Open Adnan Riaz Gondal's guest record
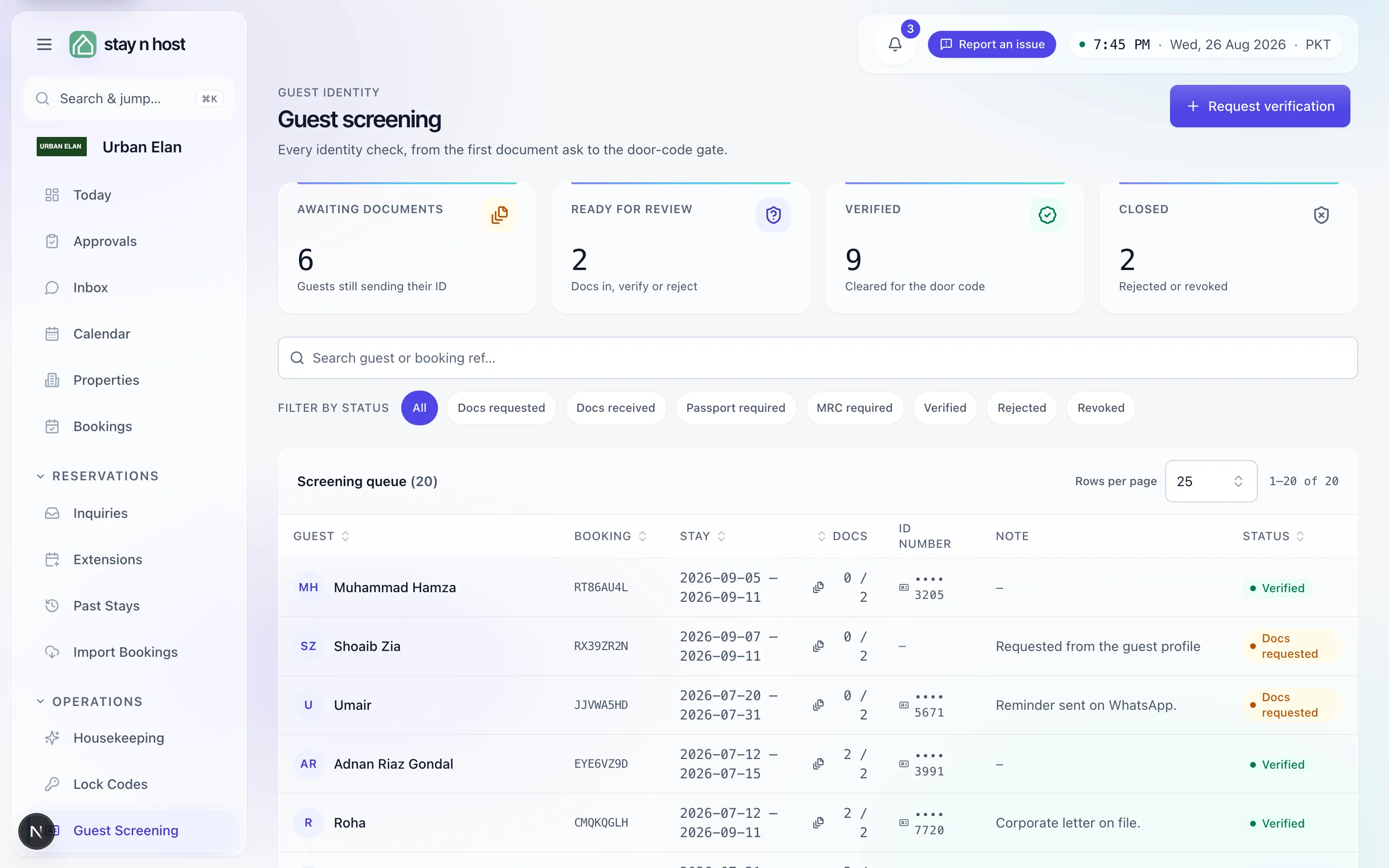 393,764
